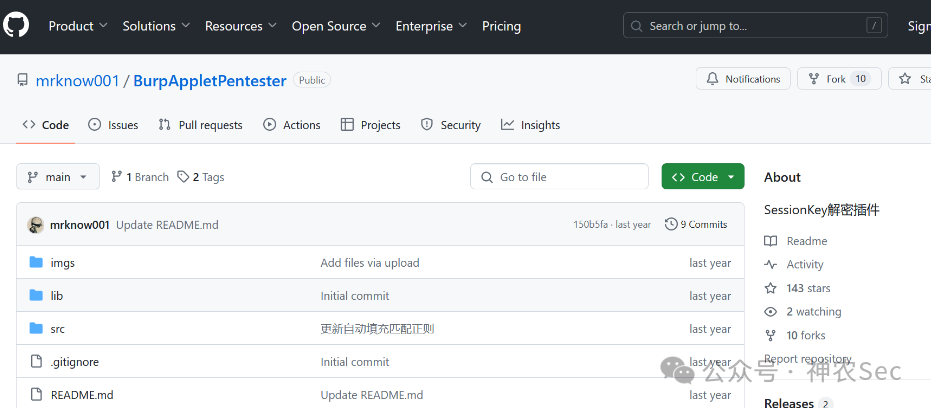Click the fork count badge 10
This screenshot has width=931, height=408.
(860, 79)
